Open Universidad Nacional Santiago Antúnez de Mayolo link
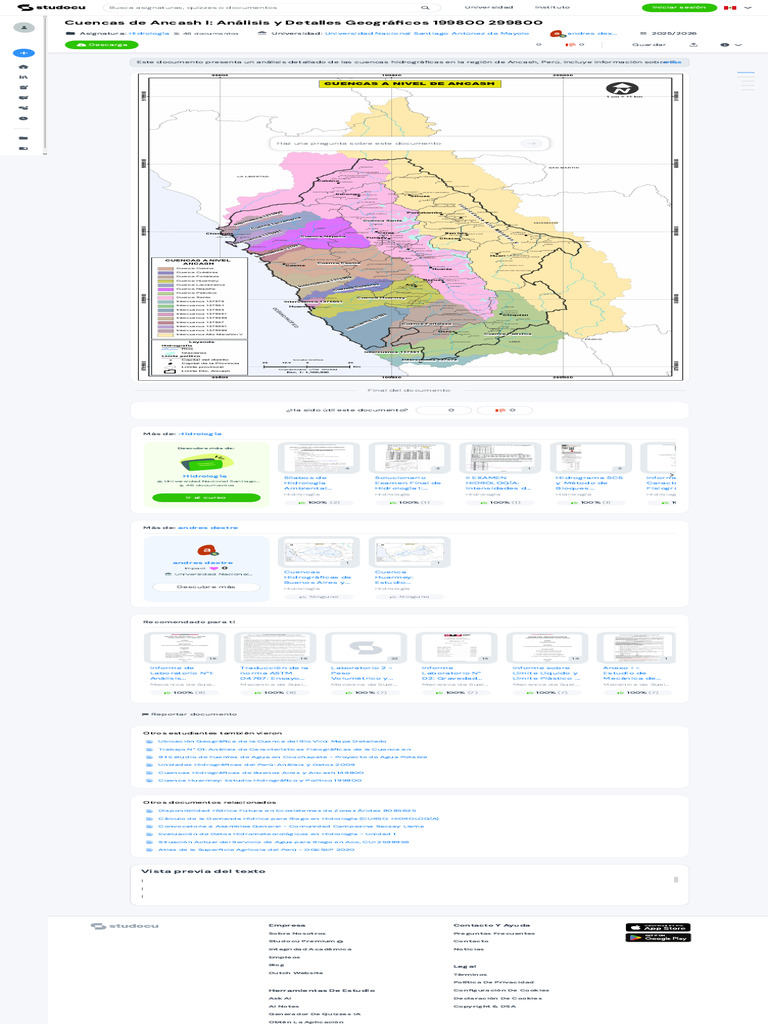The height and width of the screenshot is (1024, 768). pyautogui.click(x=426, y=33)
